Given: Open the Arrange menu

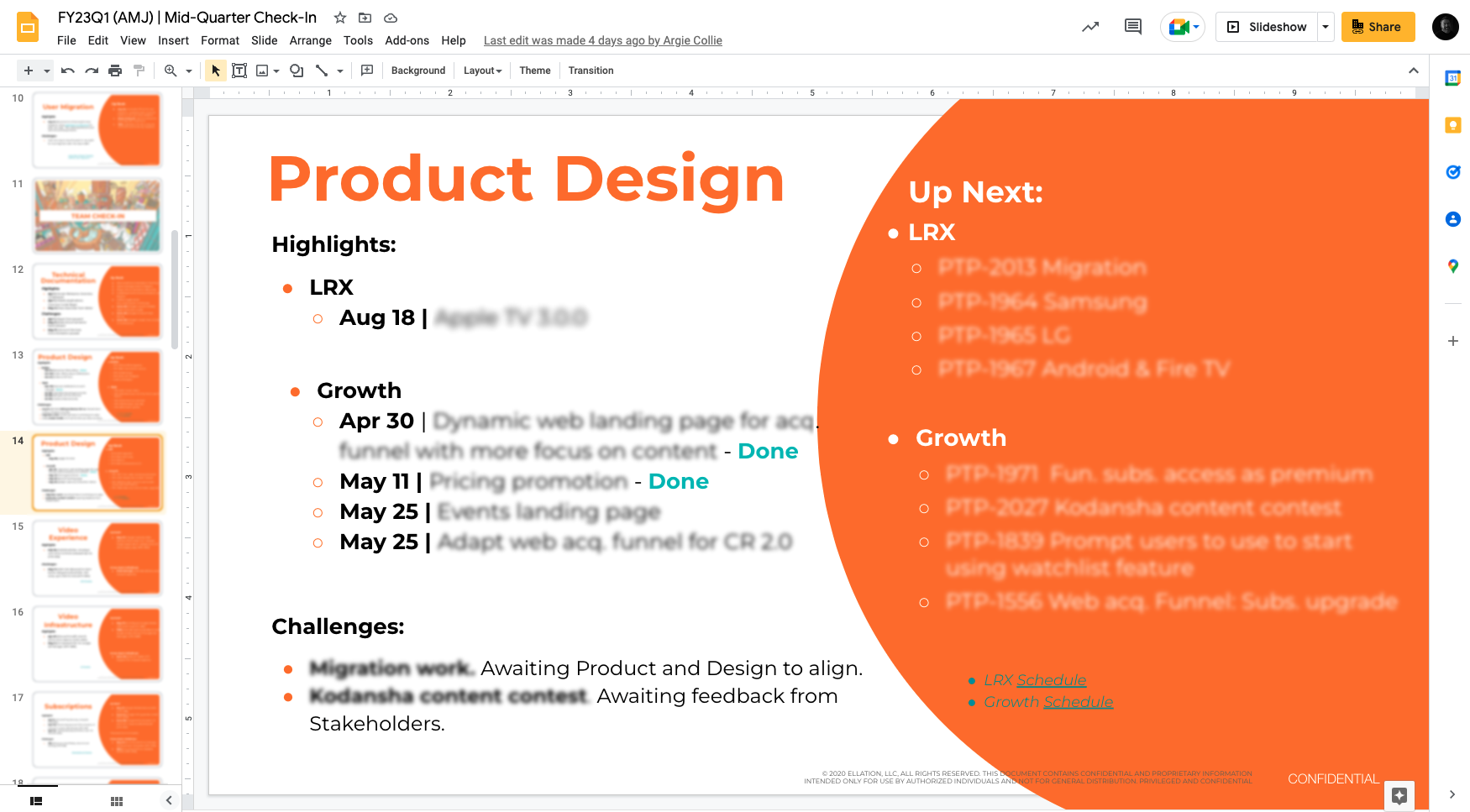Looking at the screenshot, I should click(311, 40).
